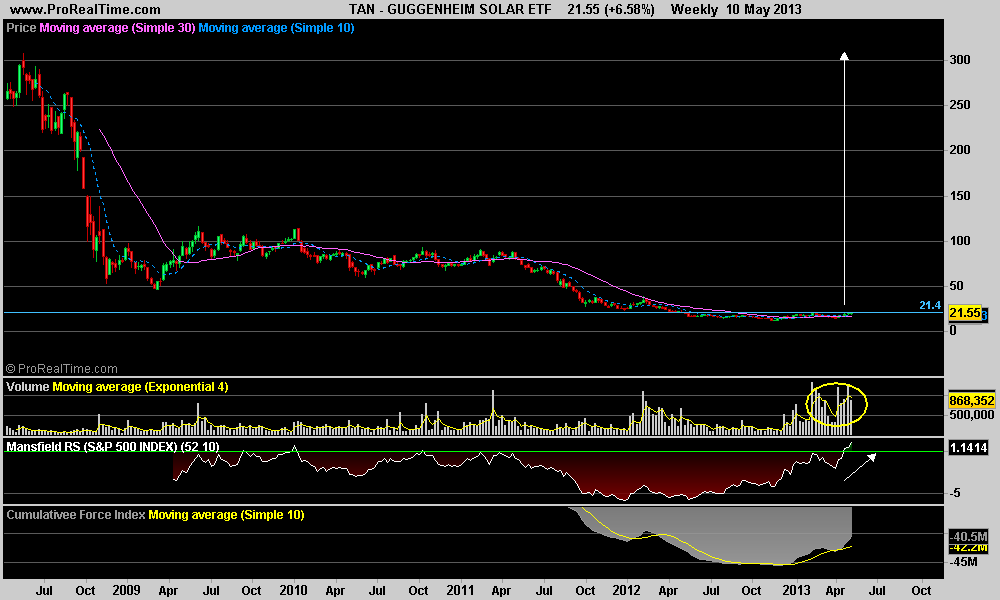Click the 2013 marker on time axis
The image size is (1000, 600).
796,591
